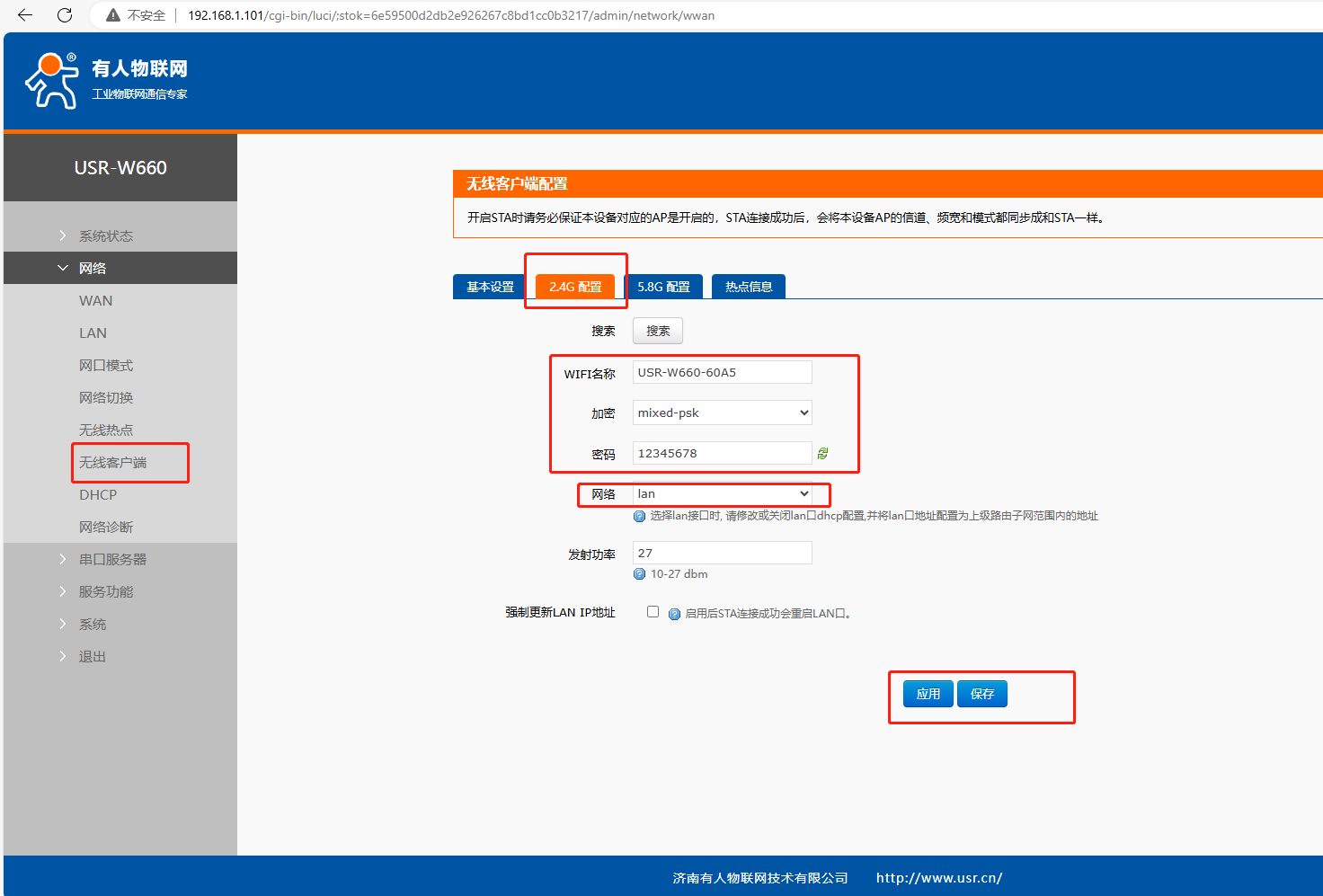Open the 热点信息 tab
This screenshot has width=1323, height=896.
pos(748,287)
